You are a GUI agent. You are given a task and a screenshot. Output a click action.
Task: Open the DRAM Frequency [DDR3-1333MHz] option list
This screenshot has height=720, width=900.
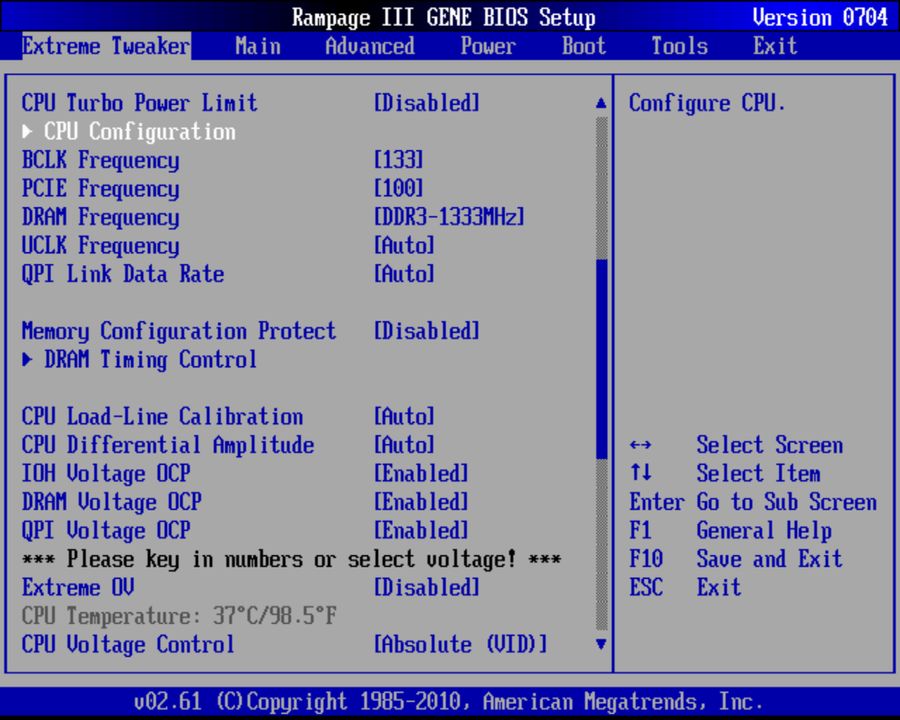(x=449, y=217)
